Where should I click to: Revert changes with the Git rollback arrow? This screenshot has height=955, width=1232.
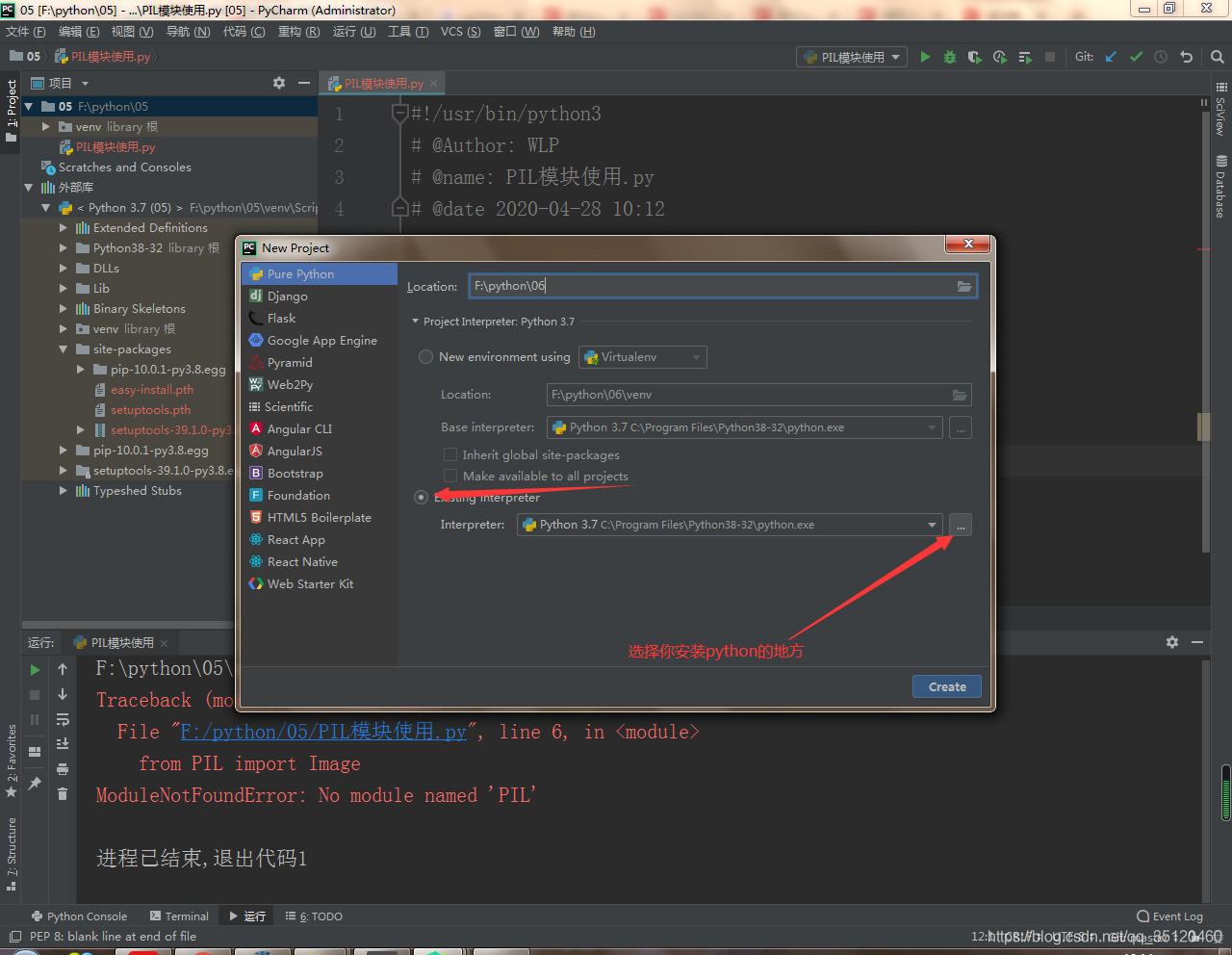click(1186, 57)
